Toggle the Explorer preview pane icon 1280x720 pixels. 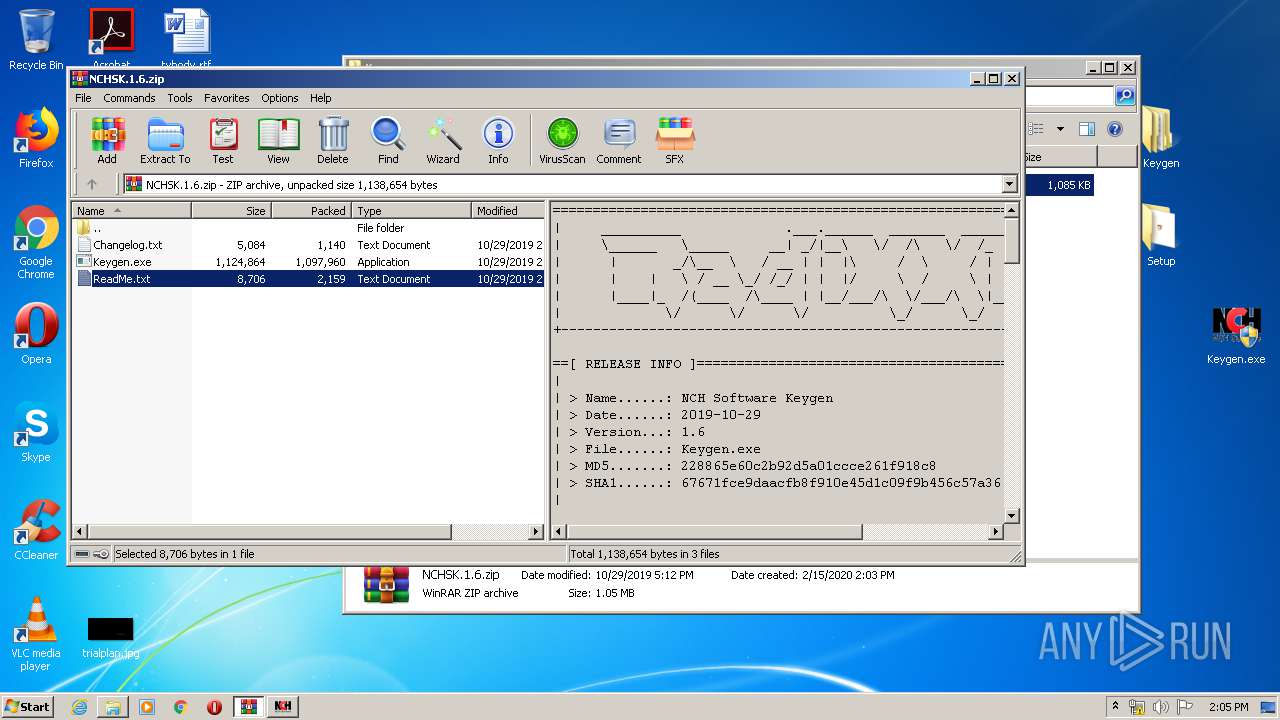pos(1087,129)
